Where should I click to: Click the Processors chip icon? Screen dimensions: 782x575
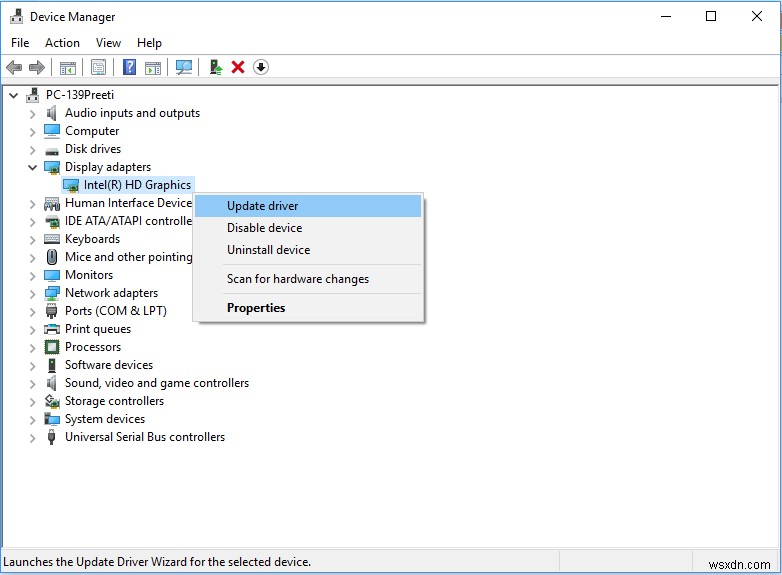[x=52, y=347]
